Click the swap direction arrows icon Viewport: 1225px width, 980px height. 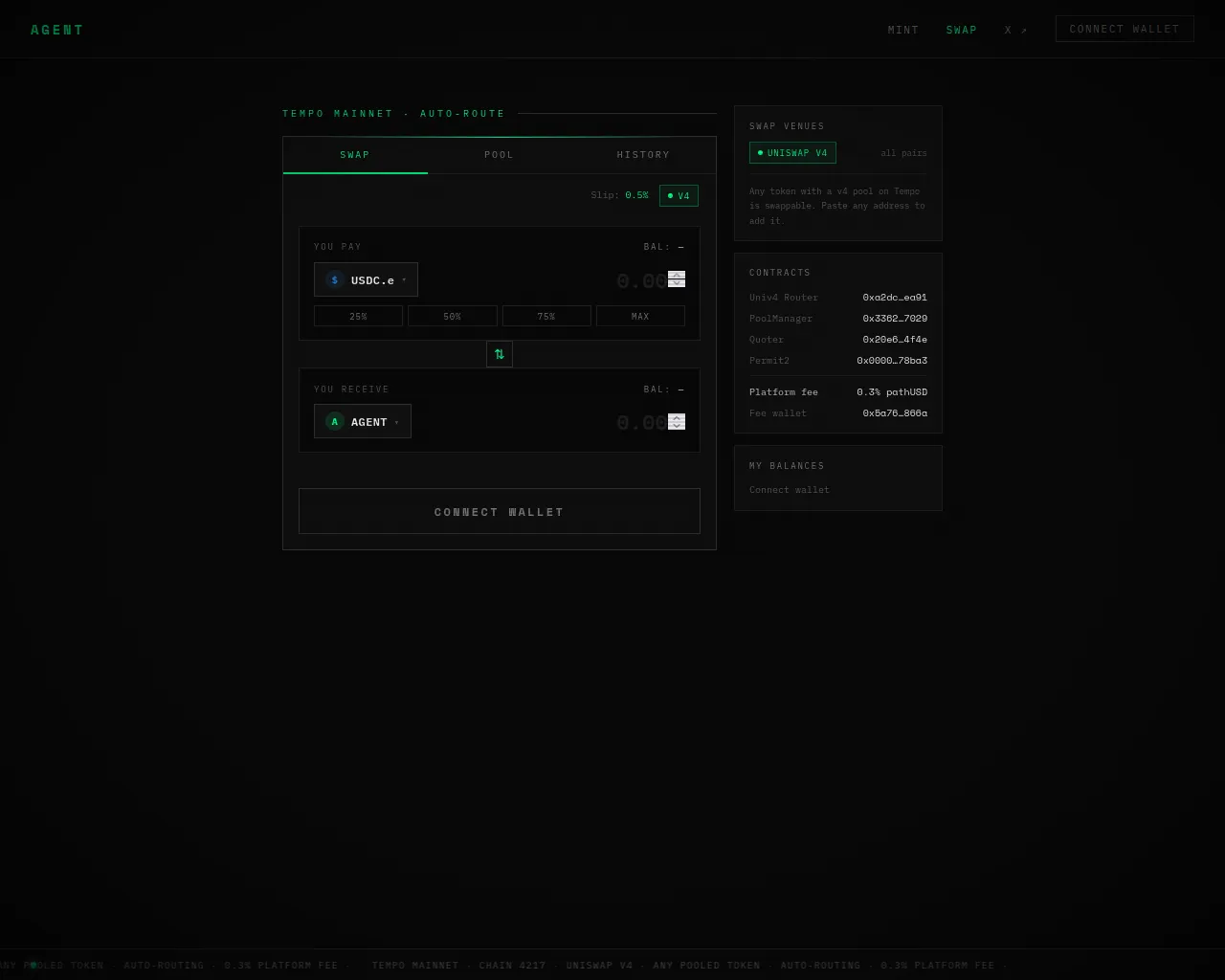click(x=499, y=354)
